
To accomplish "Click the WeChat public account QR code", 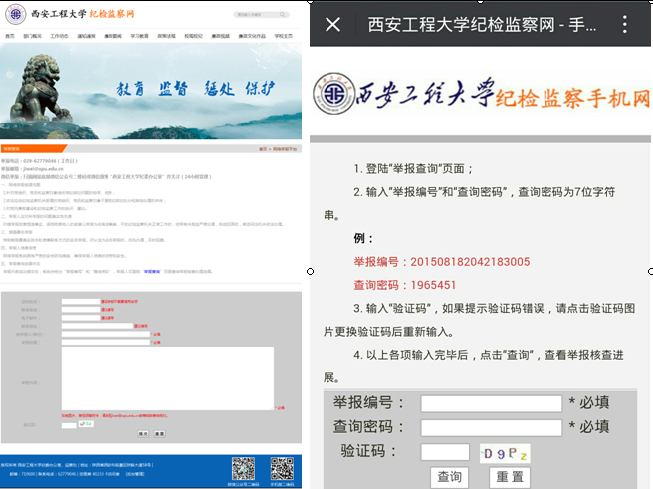I will point(243,469).
